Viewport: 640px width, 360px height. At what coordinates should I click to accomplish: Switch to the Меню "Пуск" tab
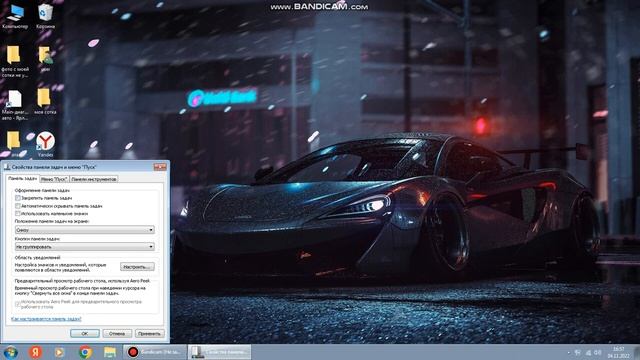coord(54,179)
